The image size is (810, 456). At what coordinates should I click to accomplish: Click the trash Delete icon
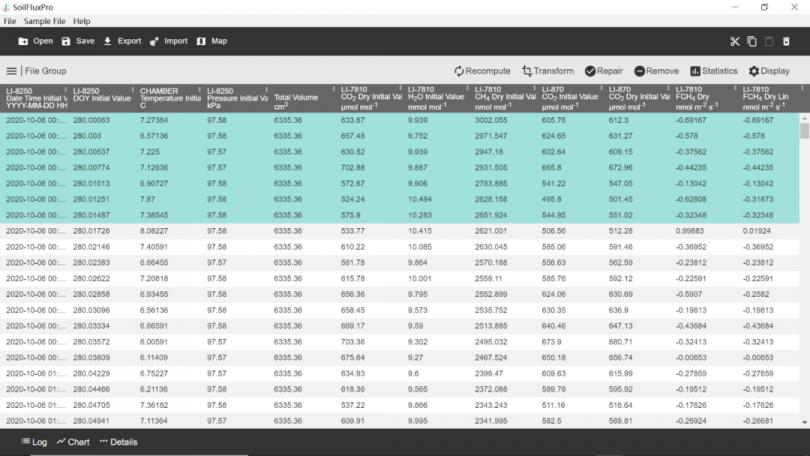[x=786, y=42]
